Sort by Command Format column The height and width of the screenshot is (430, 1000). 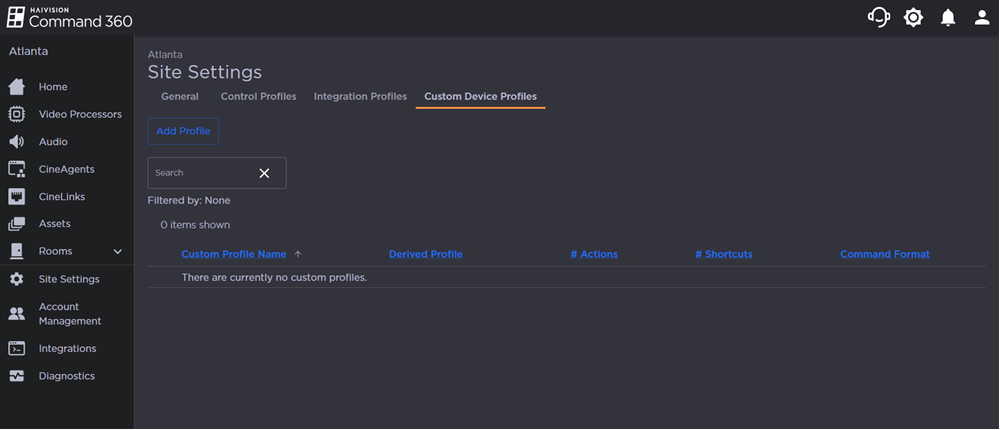pos(885,254)
